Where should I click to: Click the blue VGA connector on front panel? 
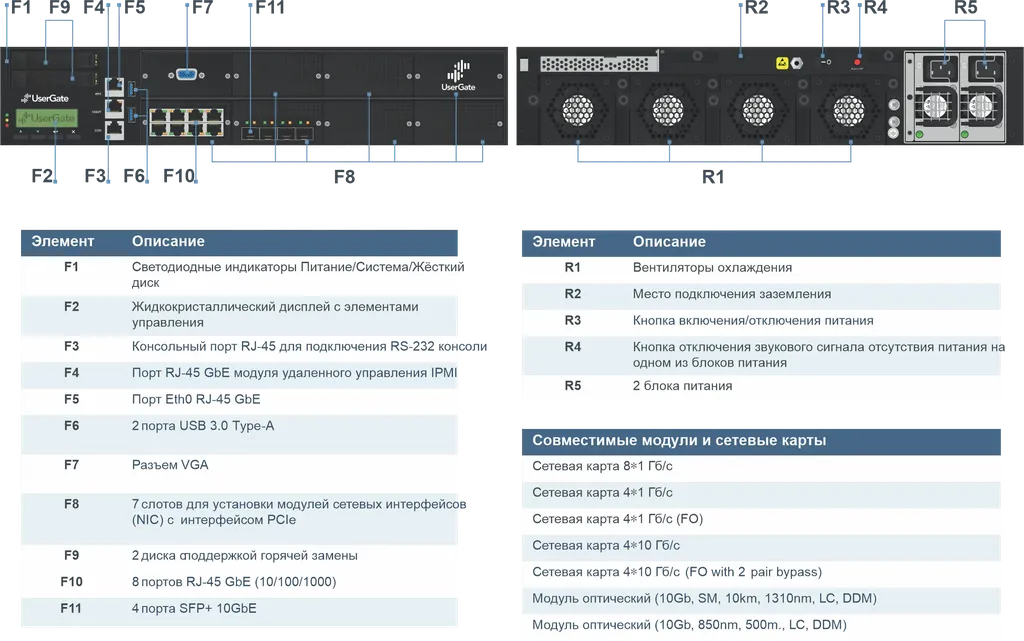click(x=187, y=76)
